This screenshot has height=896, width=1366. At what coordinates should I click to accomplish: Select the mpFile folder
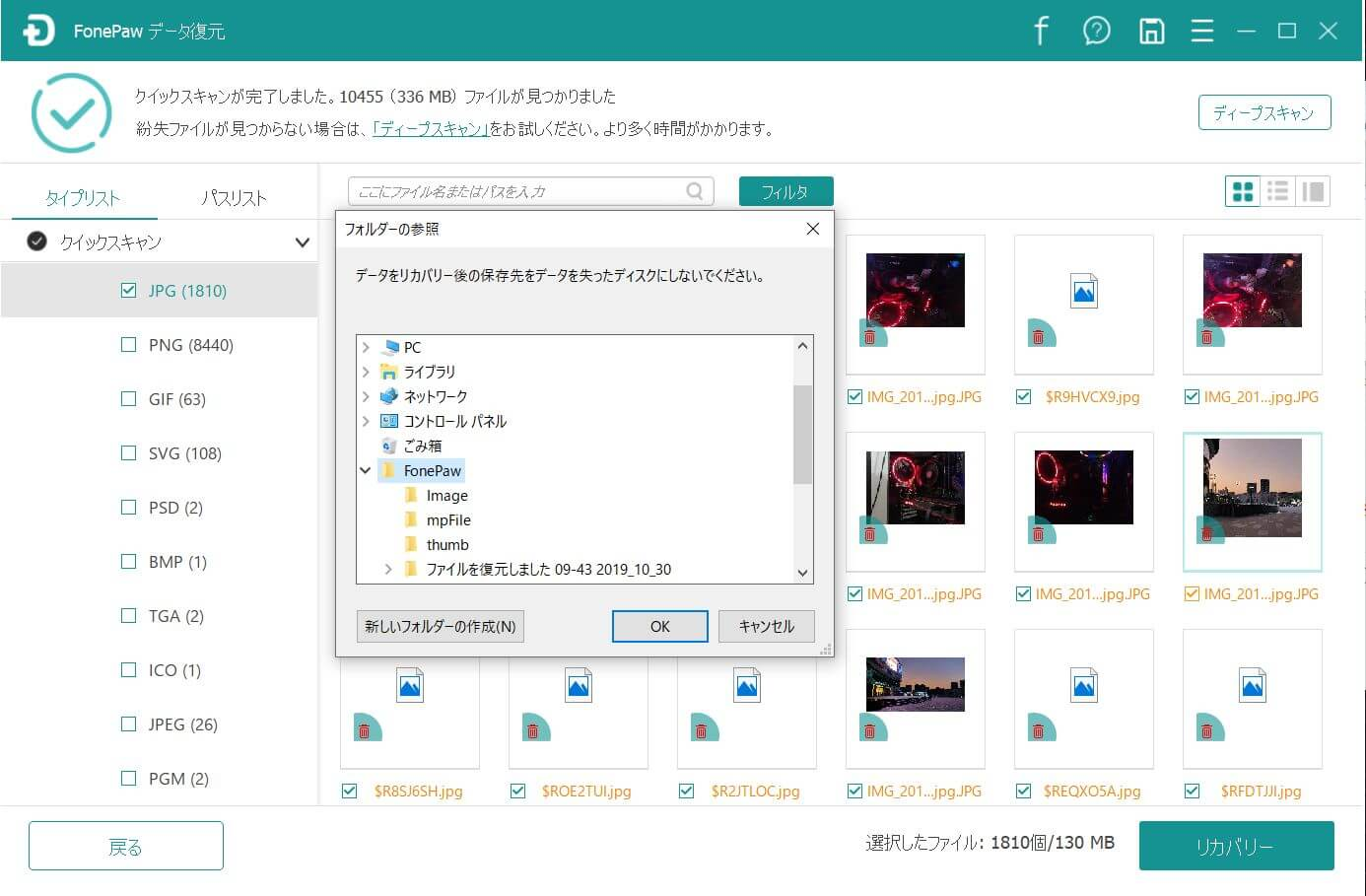point(438,519)
